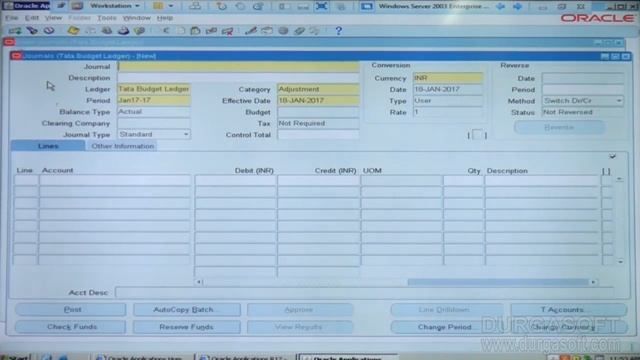Click the lines grid vertical scroll down arrow
The width and height of the screenshot is (640, 360).
click(x=620, y=261)
